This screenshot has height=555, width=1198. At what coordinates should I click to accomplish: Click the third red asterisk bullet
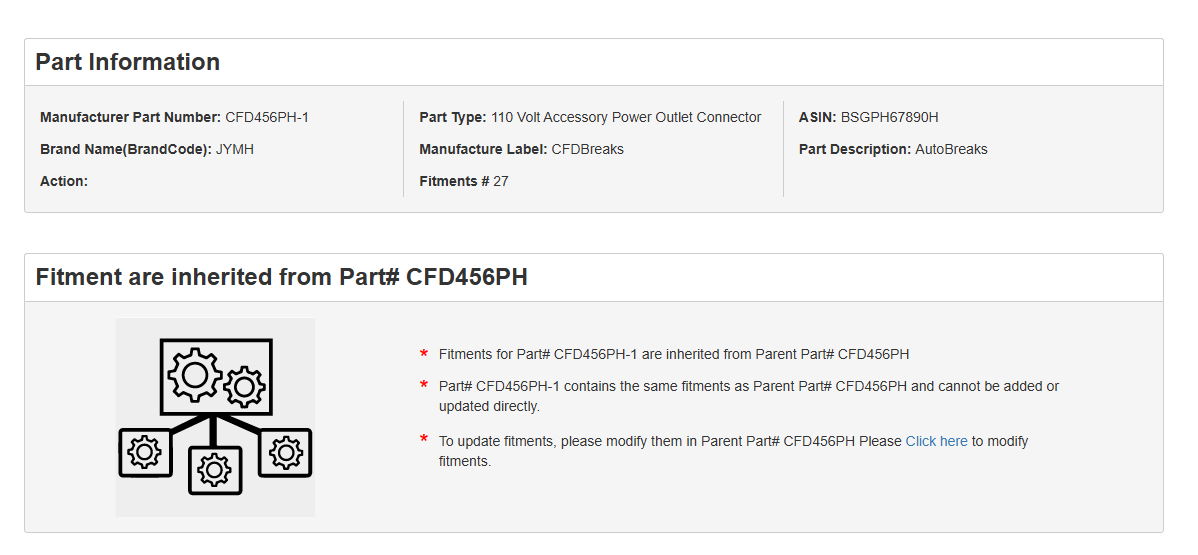tap(424, 441)
